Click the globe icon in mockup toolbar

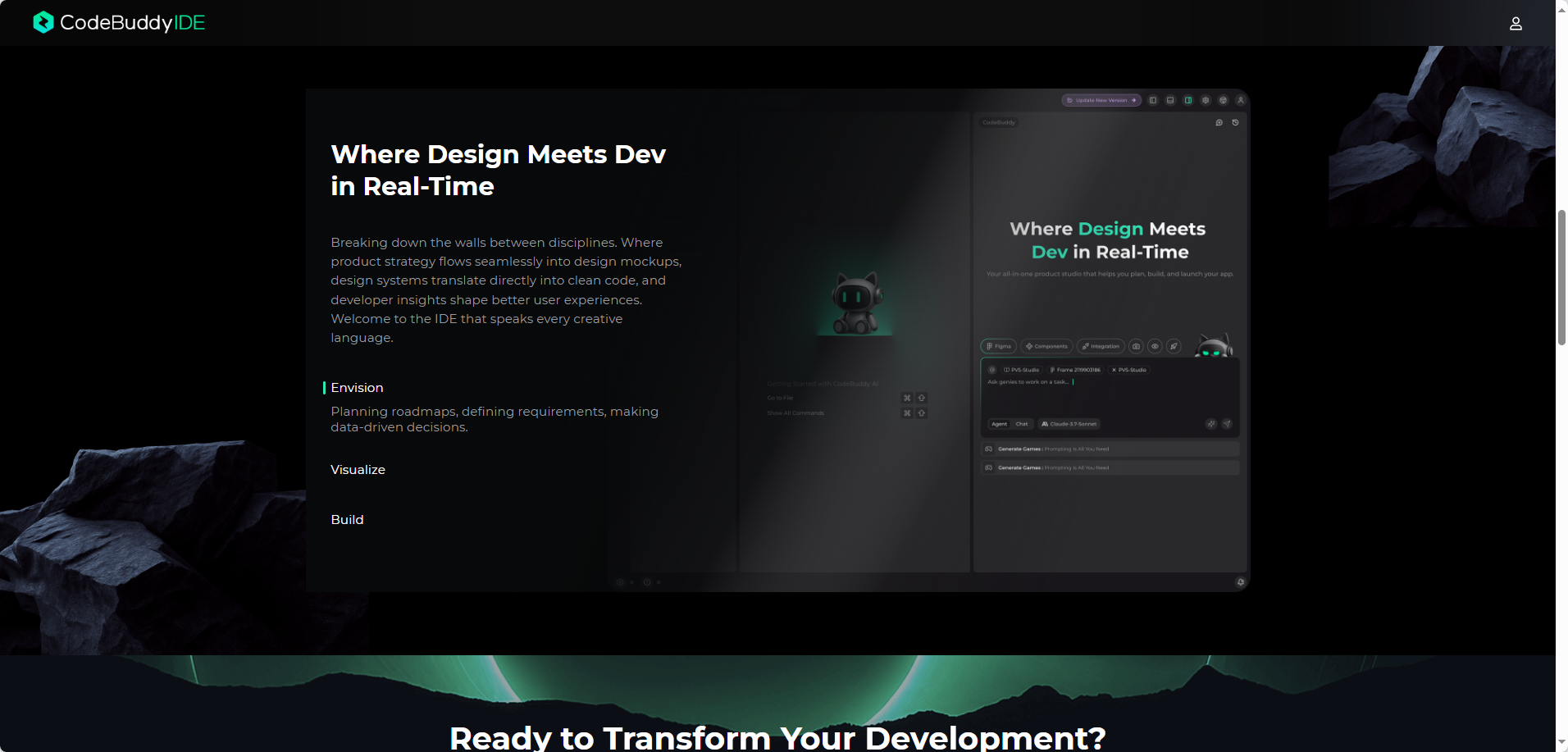(1223, 100)
